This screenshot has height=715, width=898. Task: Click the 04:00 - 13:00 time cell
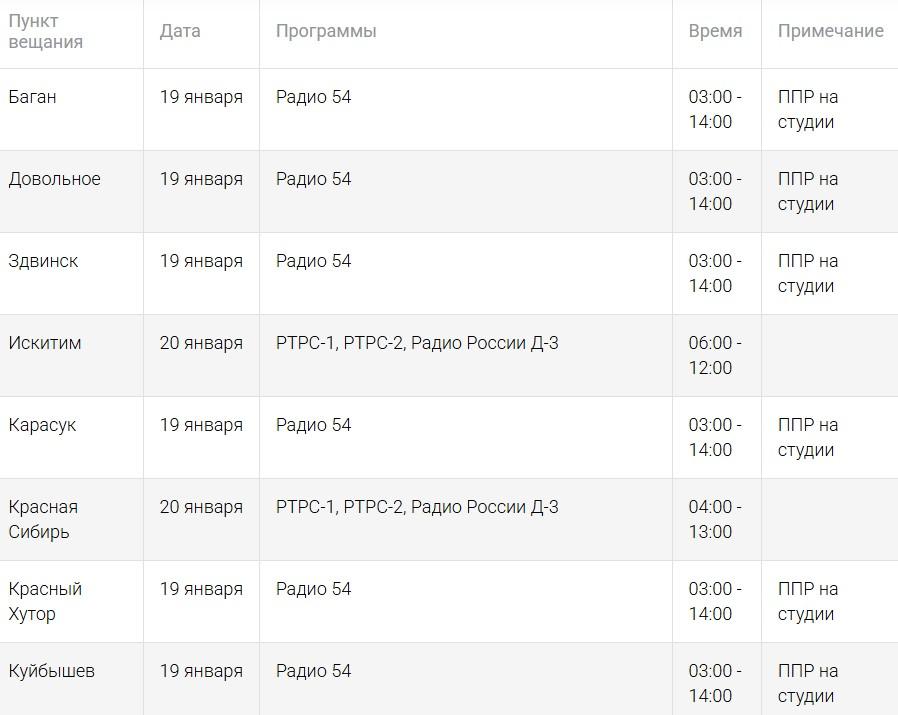tap(714, 519)
